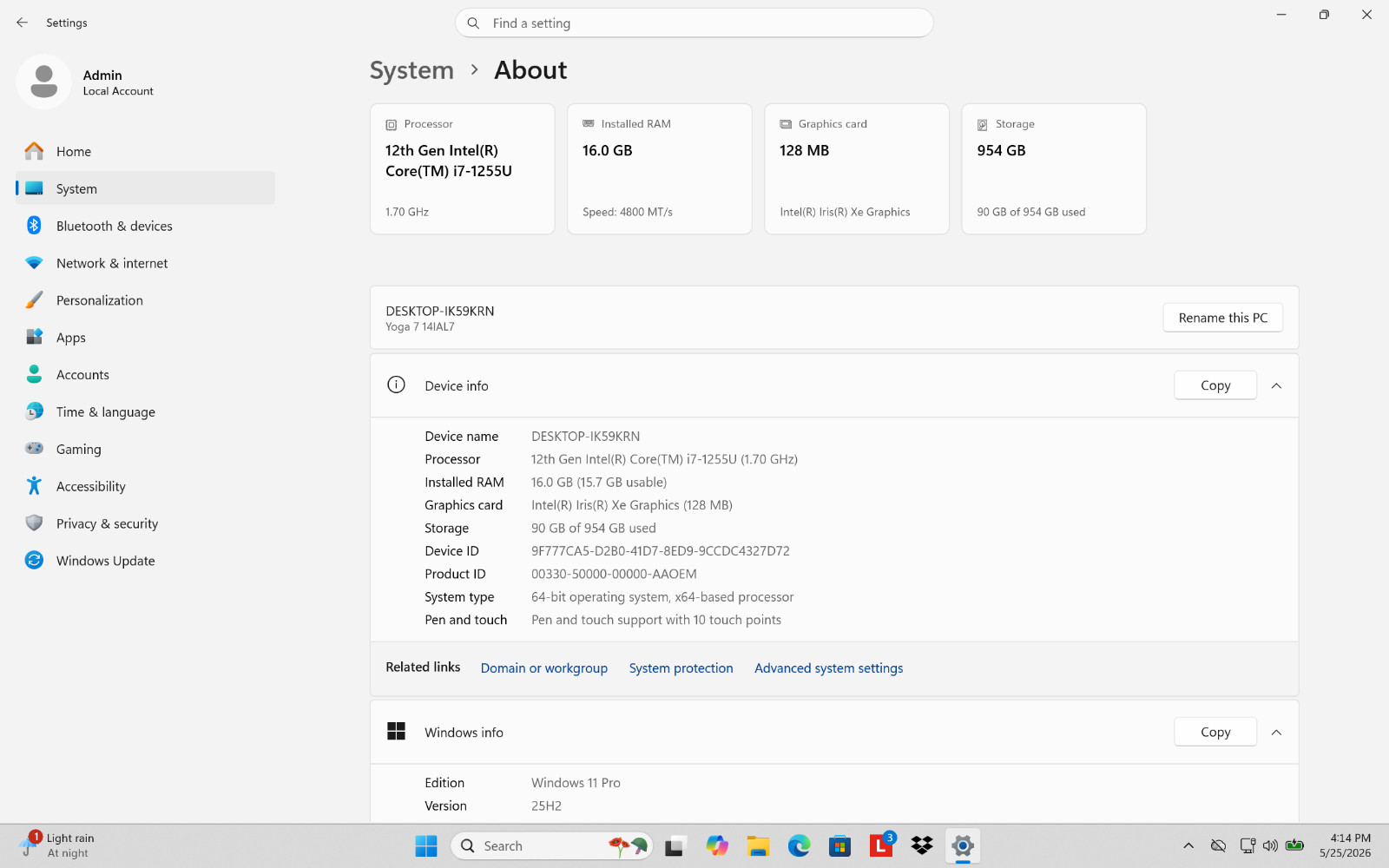This screenshot has height=868, width=1389.
Task: Go to Network & internet settings
Action: pyautogui.click(x=145, y=263)
